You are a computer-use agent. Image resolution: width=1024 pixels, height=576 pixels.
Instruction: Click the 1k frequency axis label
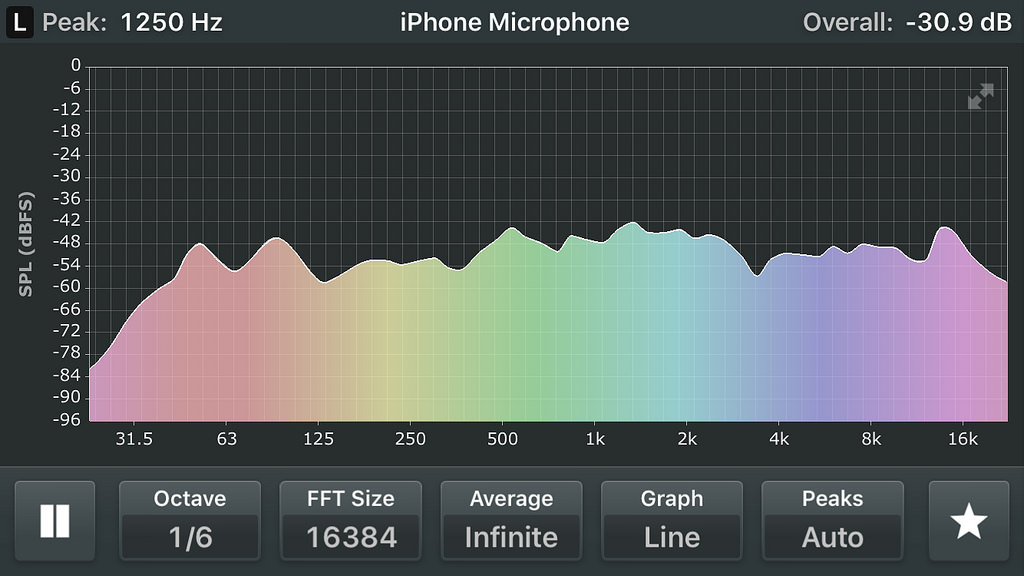click(x=595, y=439)
